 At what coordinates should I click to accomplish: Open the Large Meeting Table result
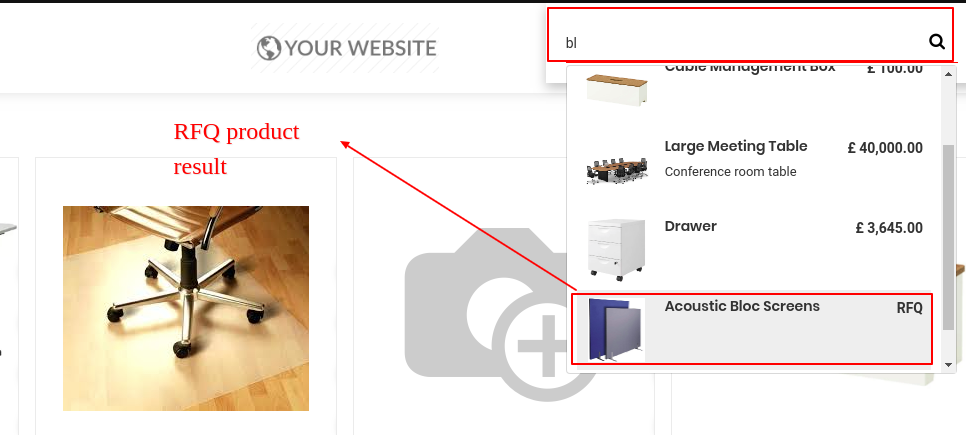(754, 163)
